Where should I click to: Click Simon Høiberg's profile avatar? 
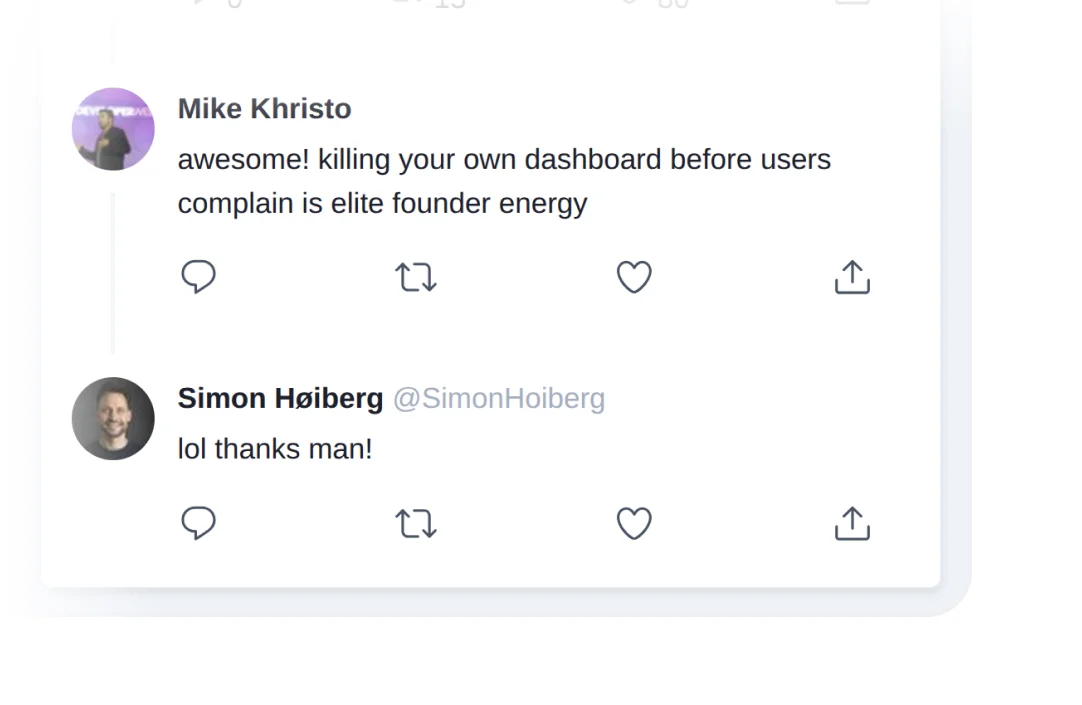(113, 419)
